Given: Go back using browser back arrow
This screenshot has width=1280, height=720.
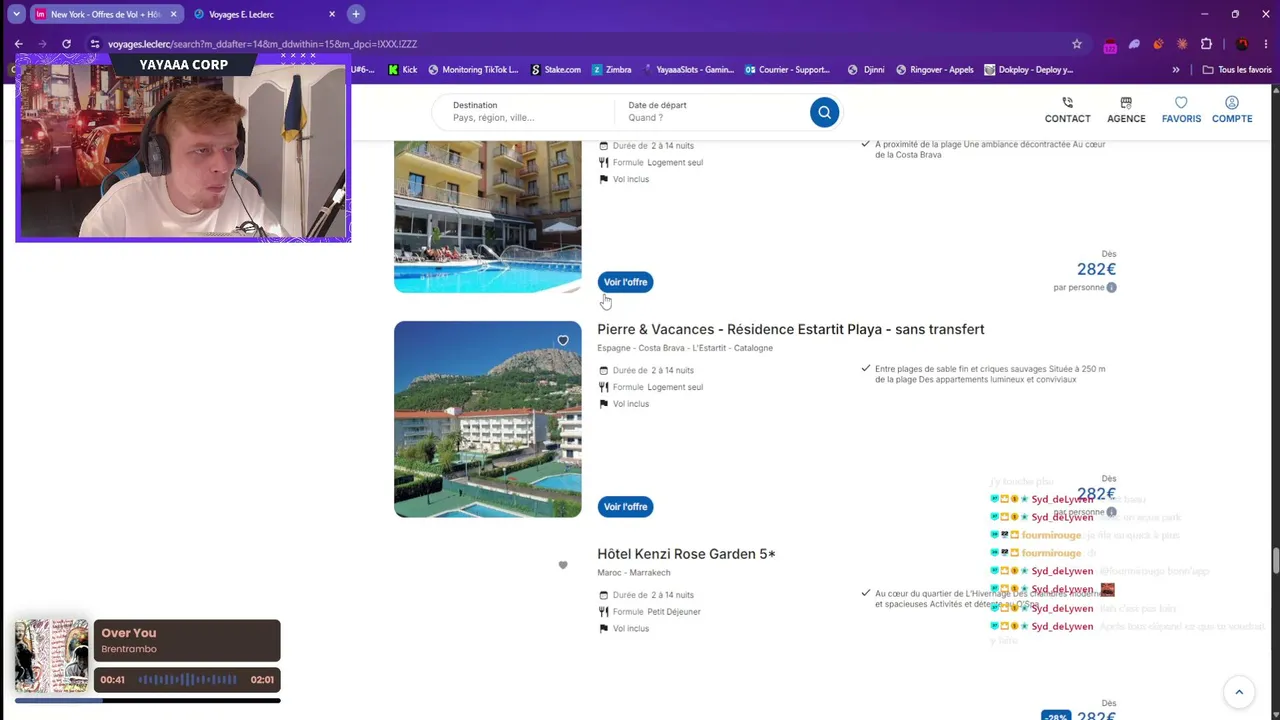Looking at the screenshot, I should (18, 44).
